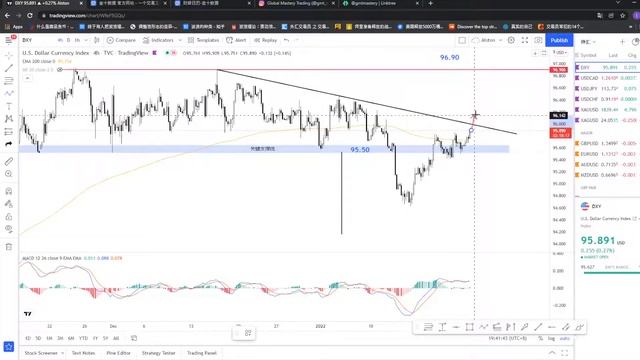Viewport: 640px width, 360px height.
Task: Open chart settings gear icon
Action: pyautogui.click(x=511, y=40)
